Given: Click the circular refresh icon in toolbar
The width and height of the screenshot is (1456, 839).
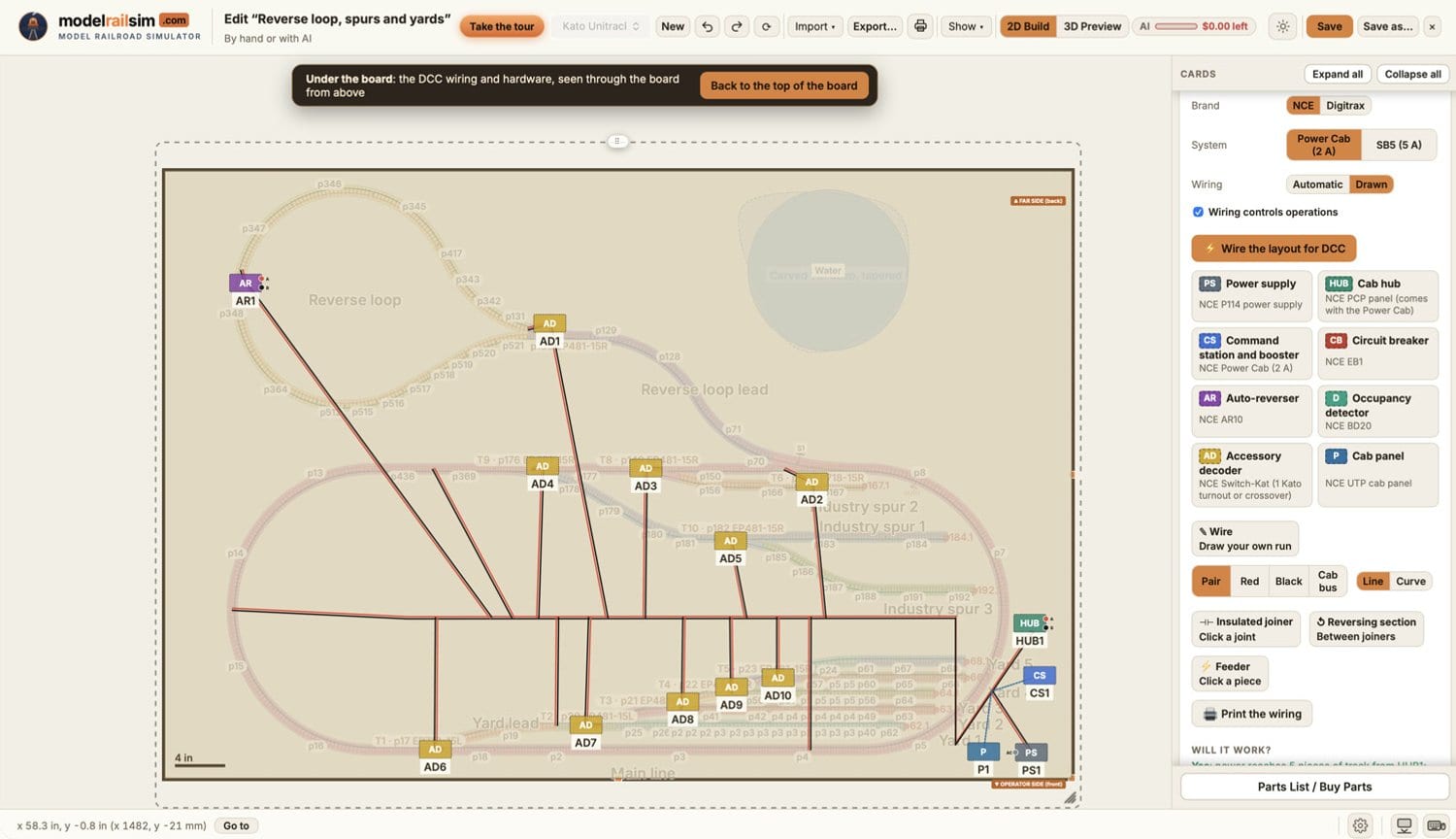Looking at the screenshot, I should [x=767, y=26].
